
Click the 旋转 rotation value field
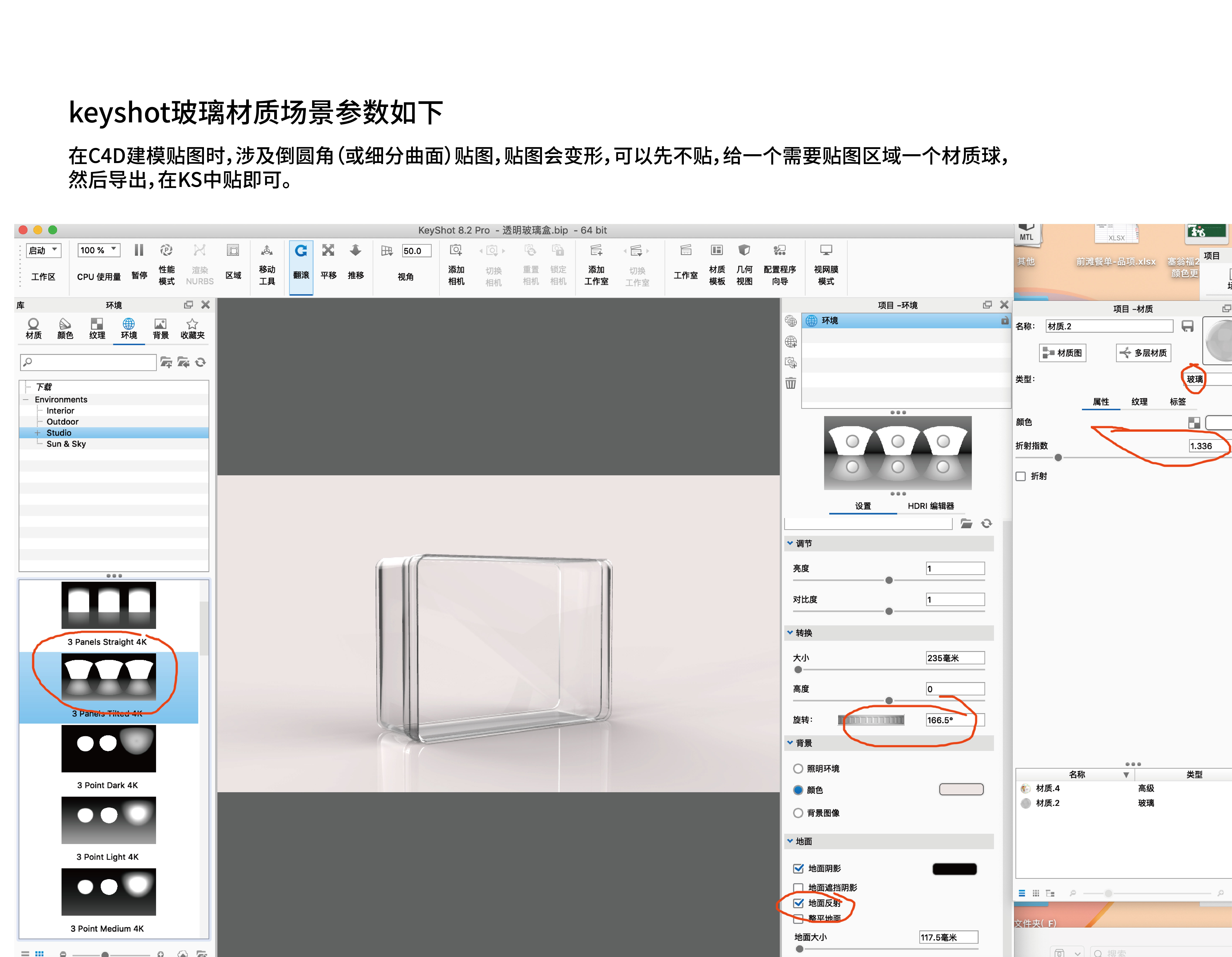point(955,720)
